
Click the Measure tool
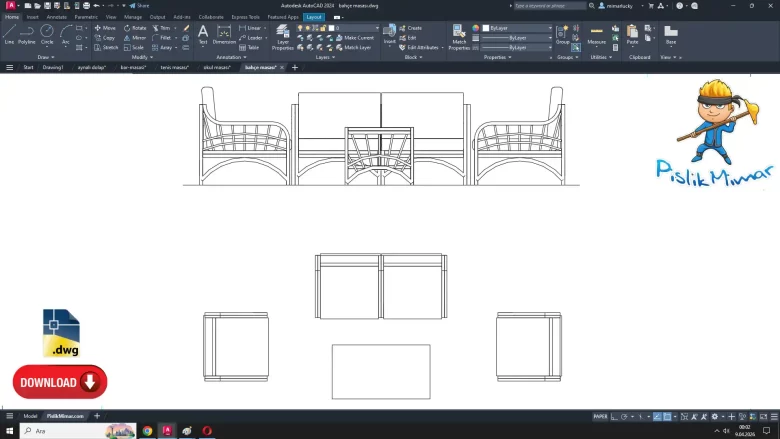click(596, 34)
